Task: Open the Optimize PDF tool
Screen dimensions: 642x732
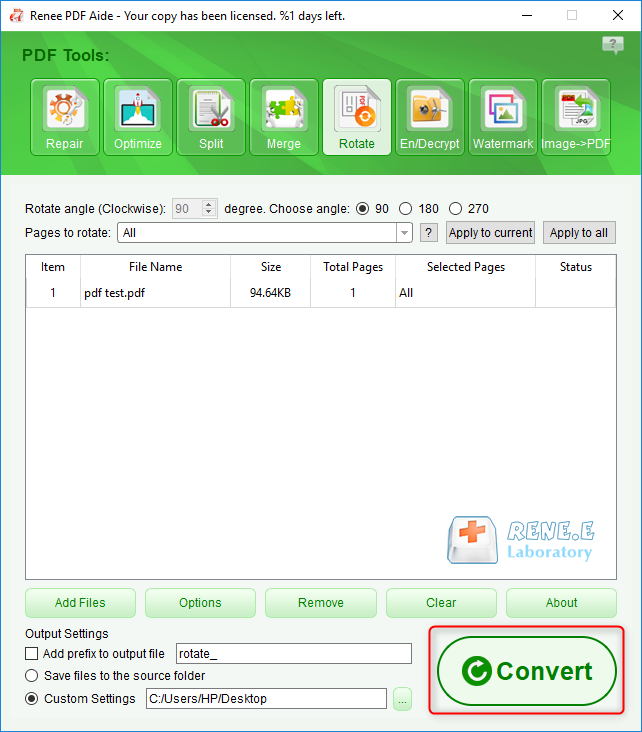Action: [x=138, y=117]
